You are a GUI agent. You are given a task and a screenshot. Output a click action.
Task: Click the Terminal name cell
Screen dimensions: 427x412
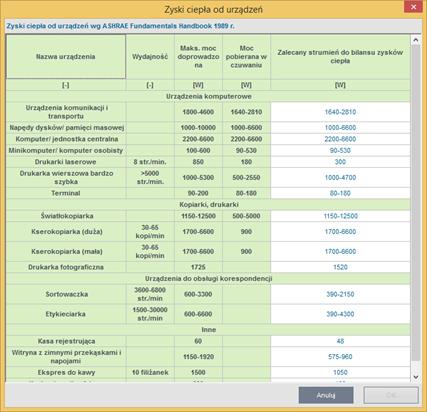(66, 193)
